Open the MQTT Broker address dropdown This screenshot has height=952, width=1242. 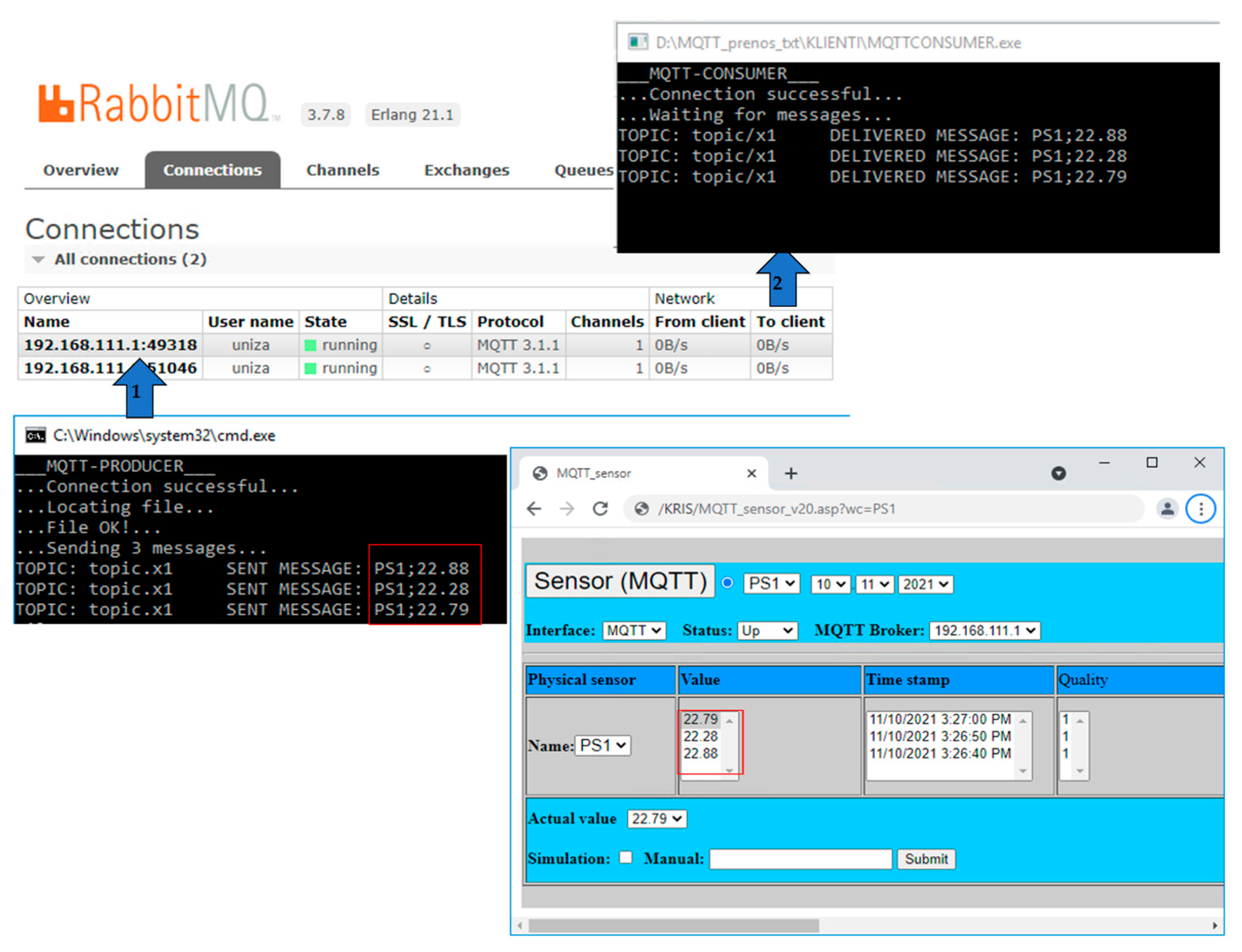pos(984,630)
